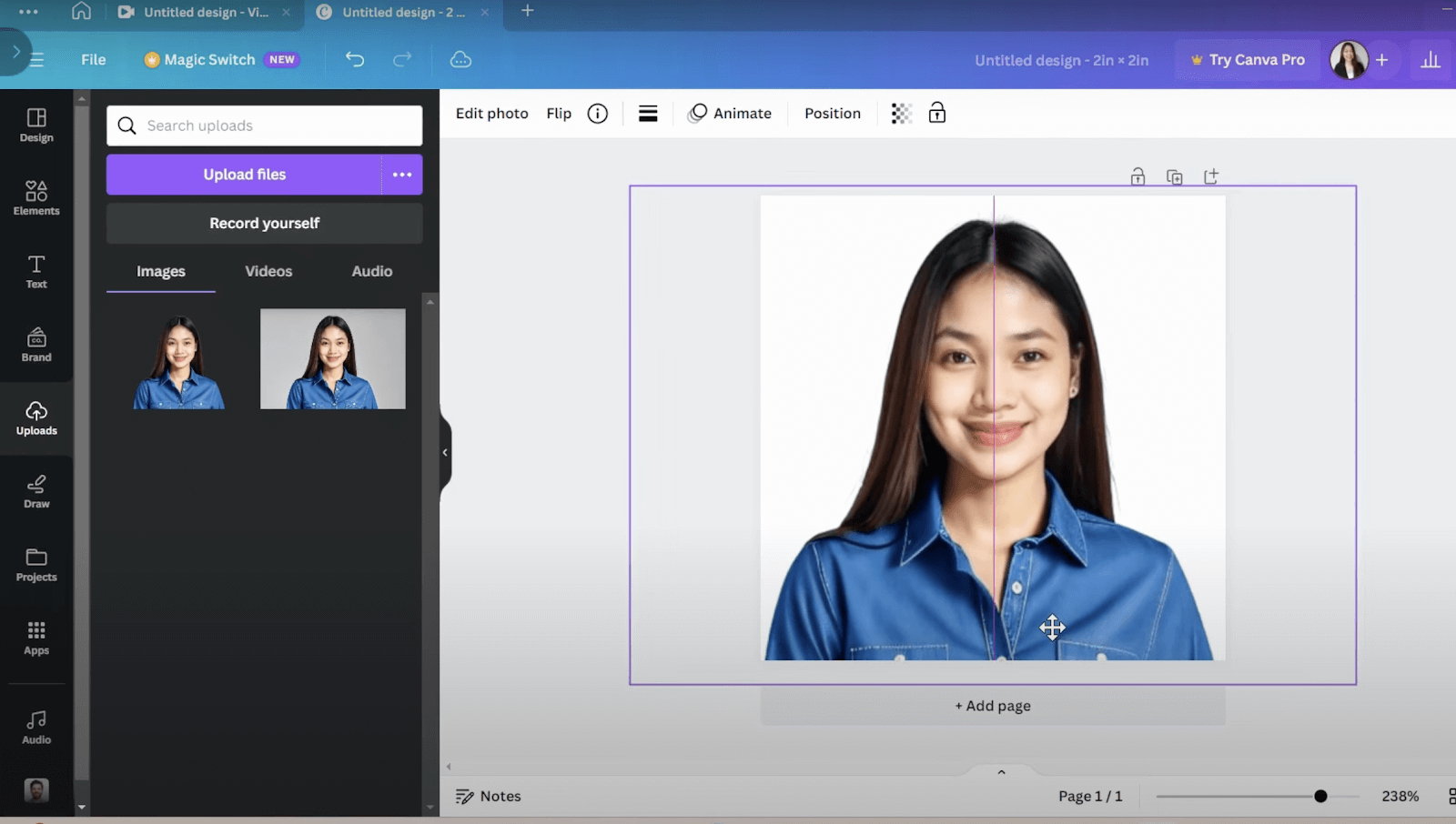Click the Page 1 / 1 indicator
This screenshot has height=824, width=1456.
[1090, 797]
